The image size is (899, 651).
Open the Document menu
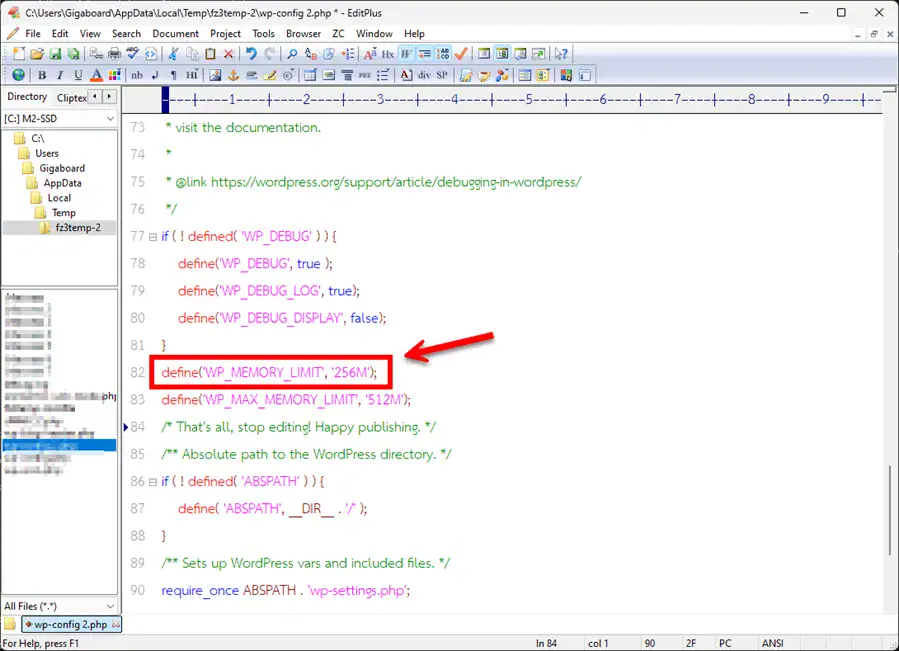[175, 34]
